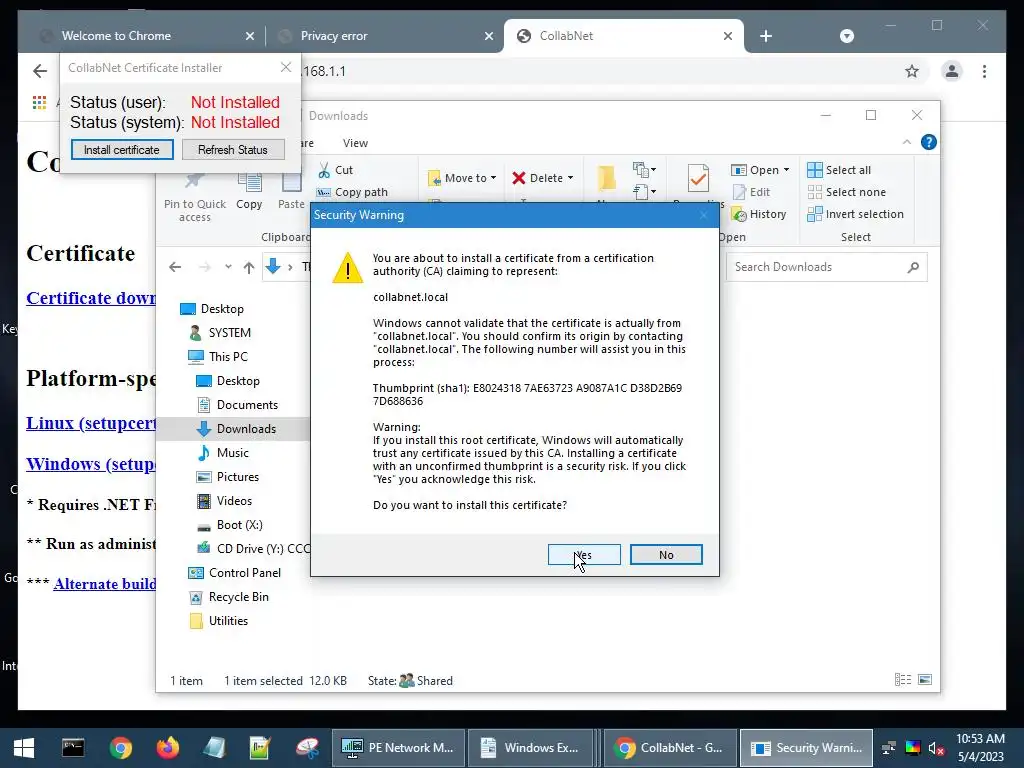Click Explorer up arrow

249,267
